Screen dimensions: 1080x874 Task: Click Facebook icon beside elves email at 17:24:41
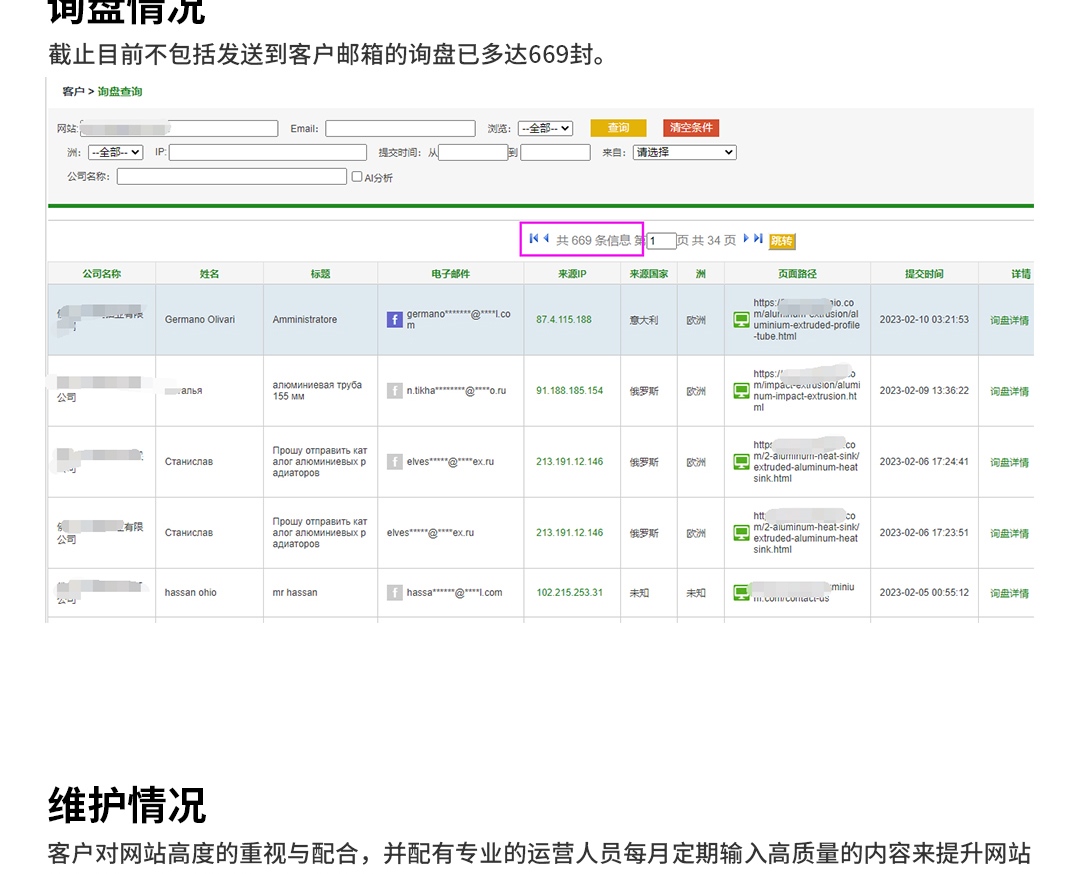pos(394,461)
